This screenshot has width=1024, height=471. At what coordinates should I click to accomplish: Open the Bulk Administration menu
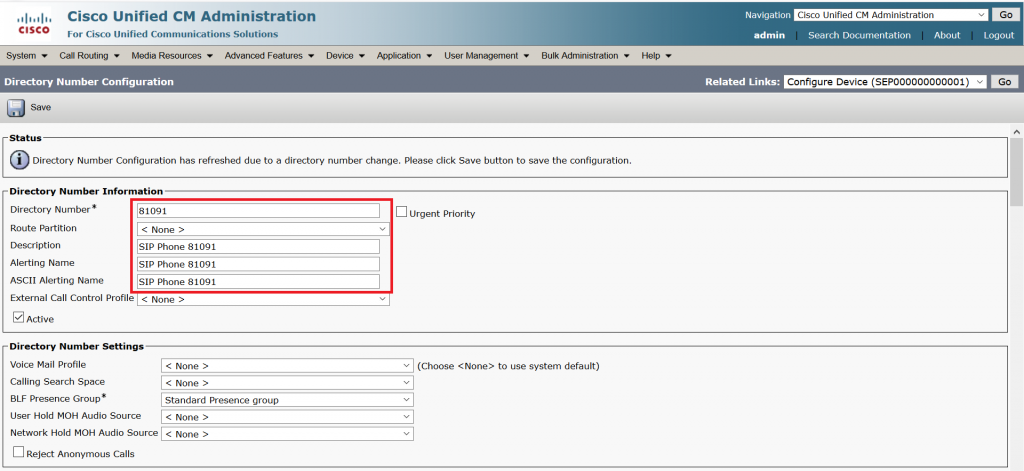pos(587,56)
